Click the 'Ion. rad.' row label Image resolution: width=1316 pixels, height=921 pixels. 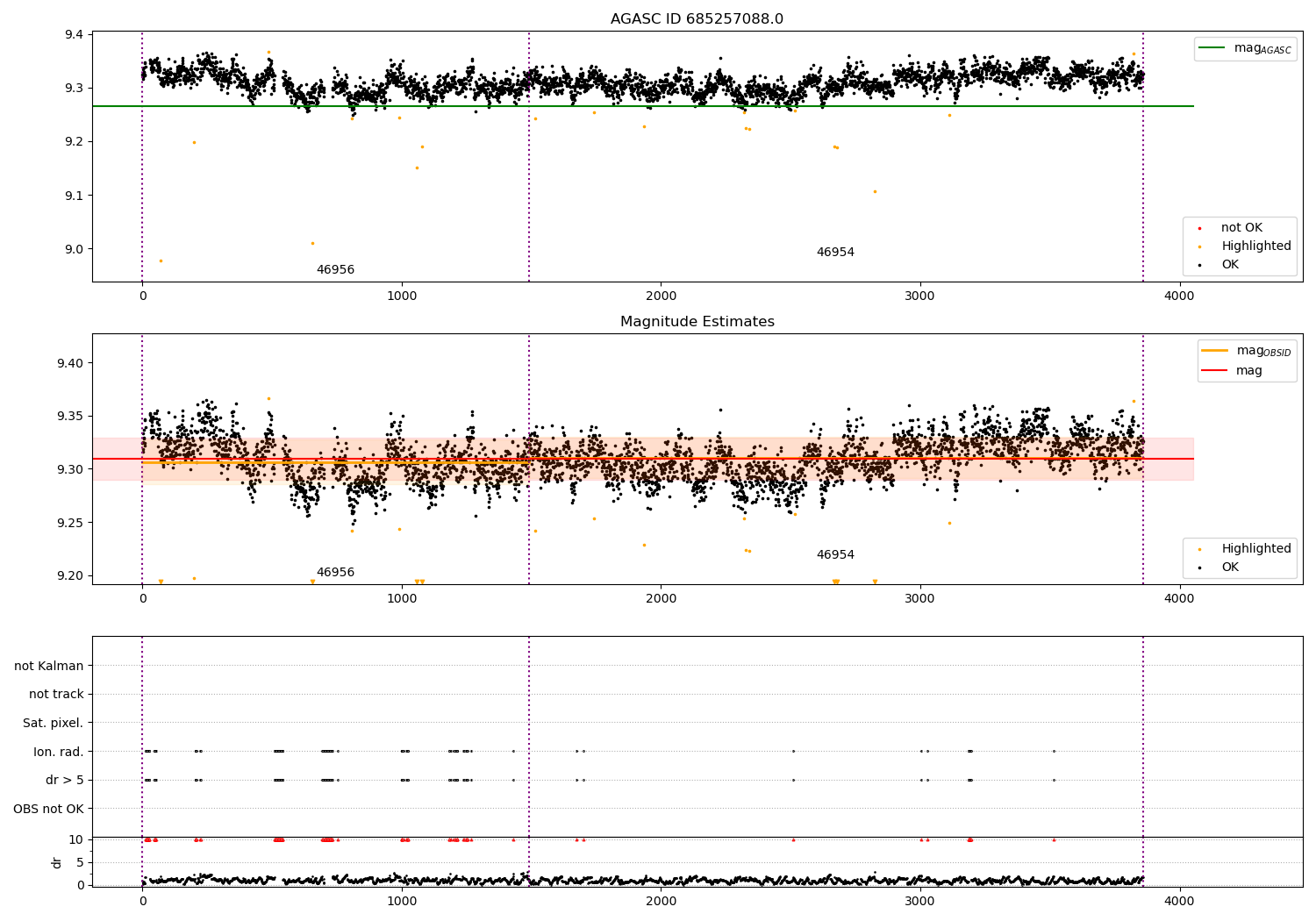pyautogui.click(x=59, y=752)
